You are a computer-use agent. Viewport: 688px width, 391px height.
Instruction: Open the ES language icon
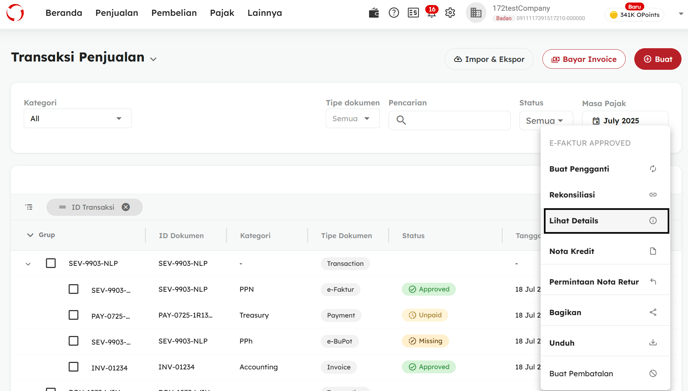tap(413, 13)
